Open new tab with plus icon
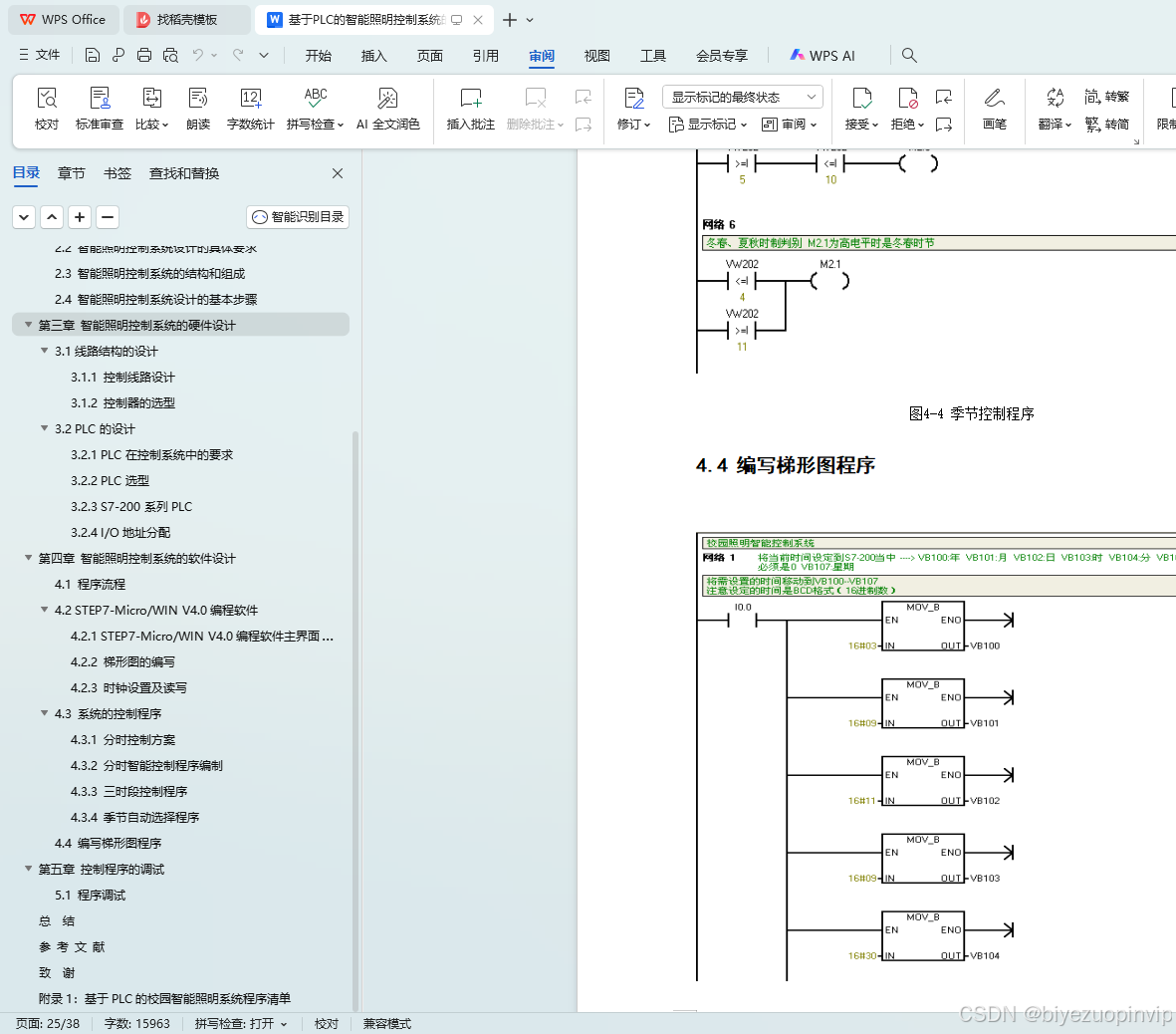Screen dimensions: 1176x1034 pyautogui.click(x=509, y=20)
